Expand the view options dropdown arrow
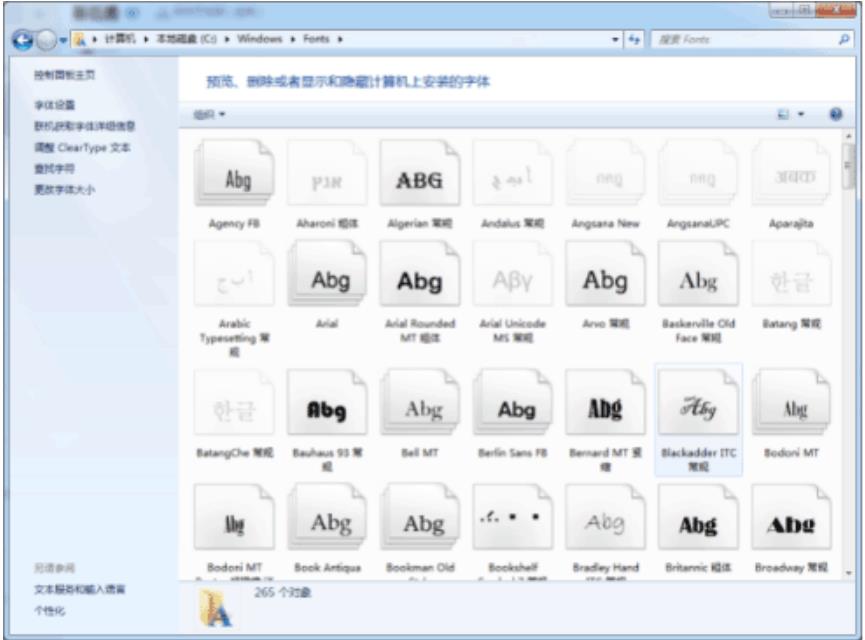Image resolution: width=865 pixels, height=640 pixels. pyautogui.click(x=801, y=114)
